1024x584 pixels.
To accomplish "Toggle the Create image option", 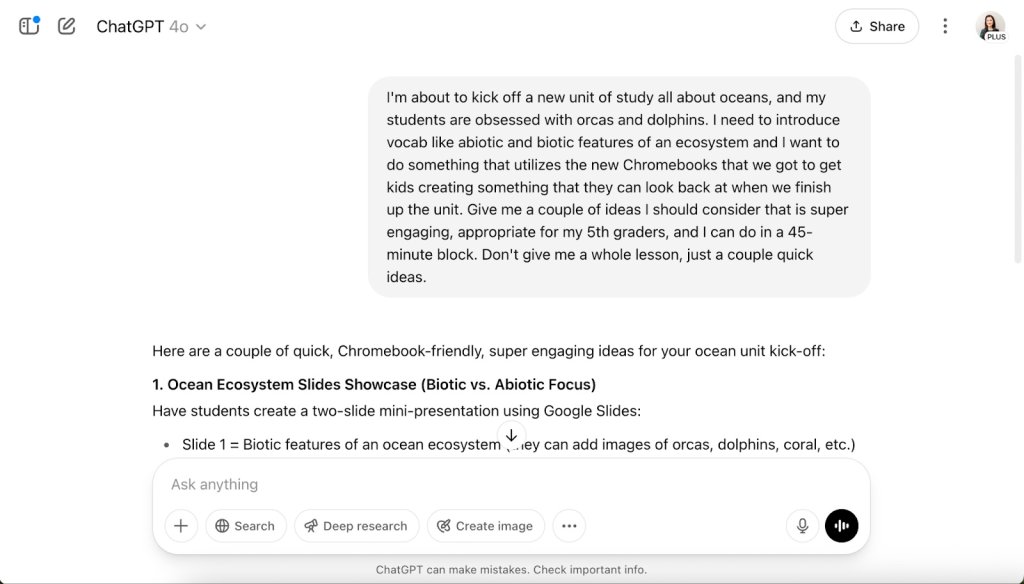I will point(485,526).
